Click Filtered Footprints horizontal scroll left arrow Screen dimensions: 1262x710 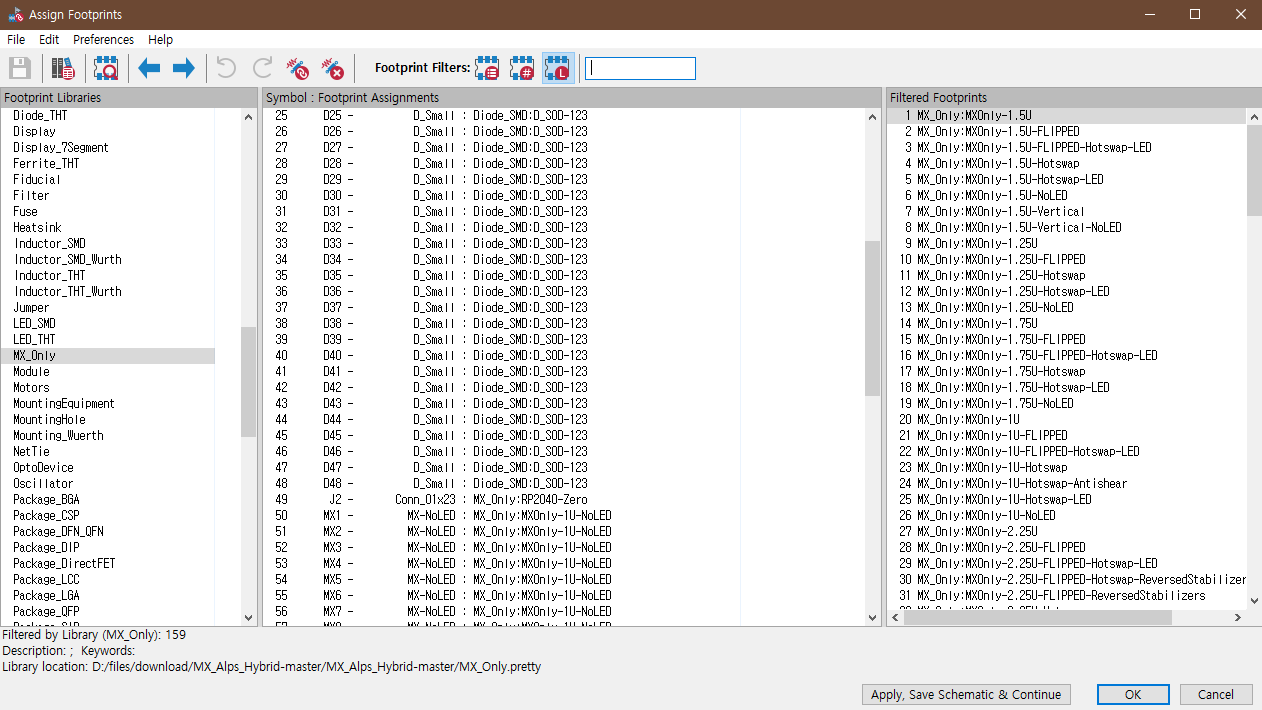pyautogui.click(x=895, y=618)
